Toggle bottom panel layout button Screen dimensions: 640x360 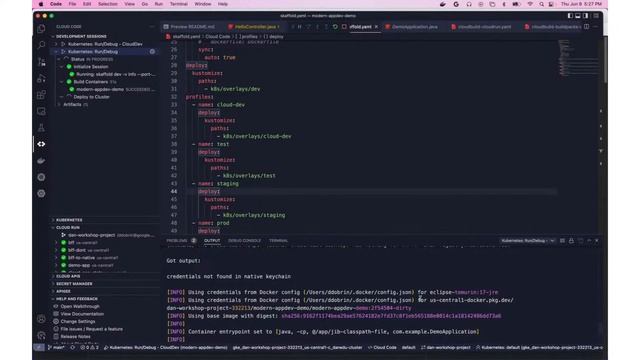click(578, 16)
